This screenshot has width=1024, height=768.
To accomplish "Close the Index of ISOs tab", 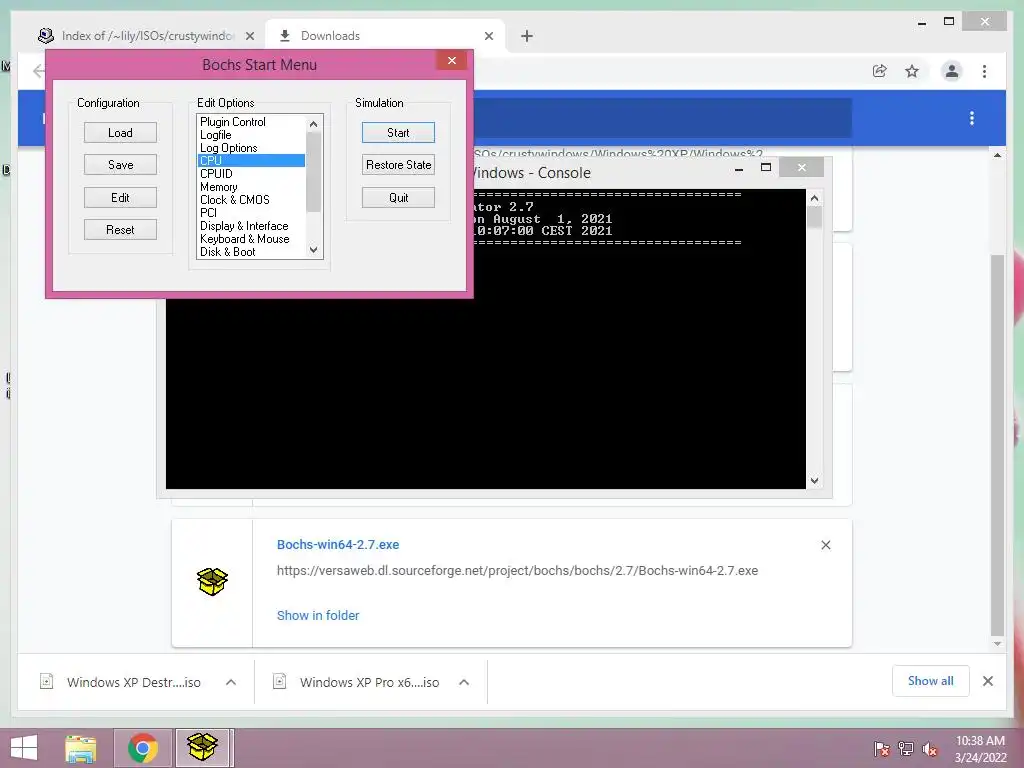I will coord(249,36).
